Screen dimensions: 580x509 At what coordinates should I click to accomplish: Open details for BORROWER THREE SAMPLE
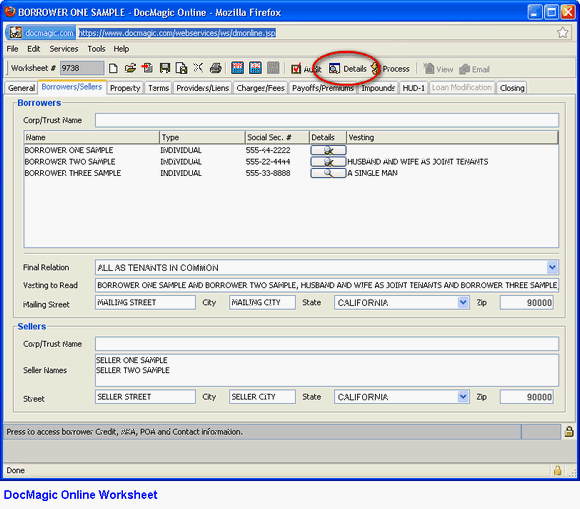point(328,173)
